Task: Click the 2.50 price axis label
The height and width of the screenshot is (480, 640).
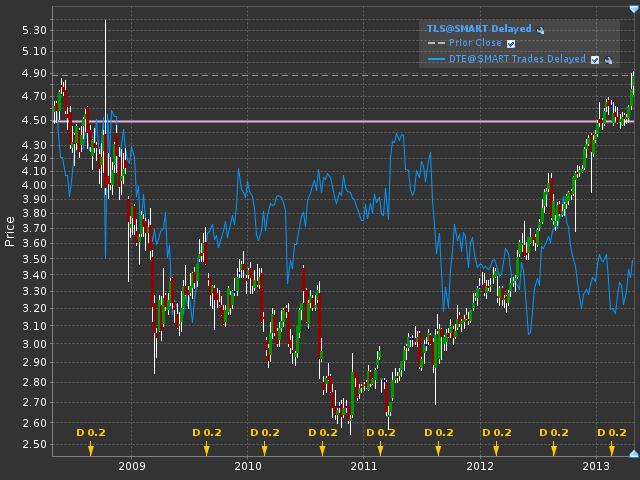Action: pyautogui.click(x=34, y=444)
